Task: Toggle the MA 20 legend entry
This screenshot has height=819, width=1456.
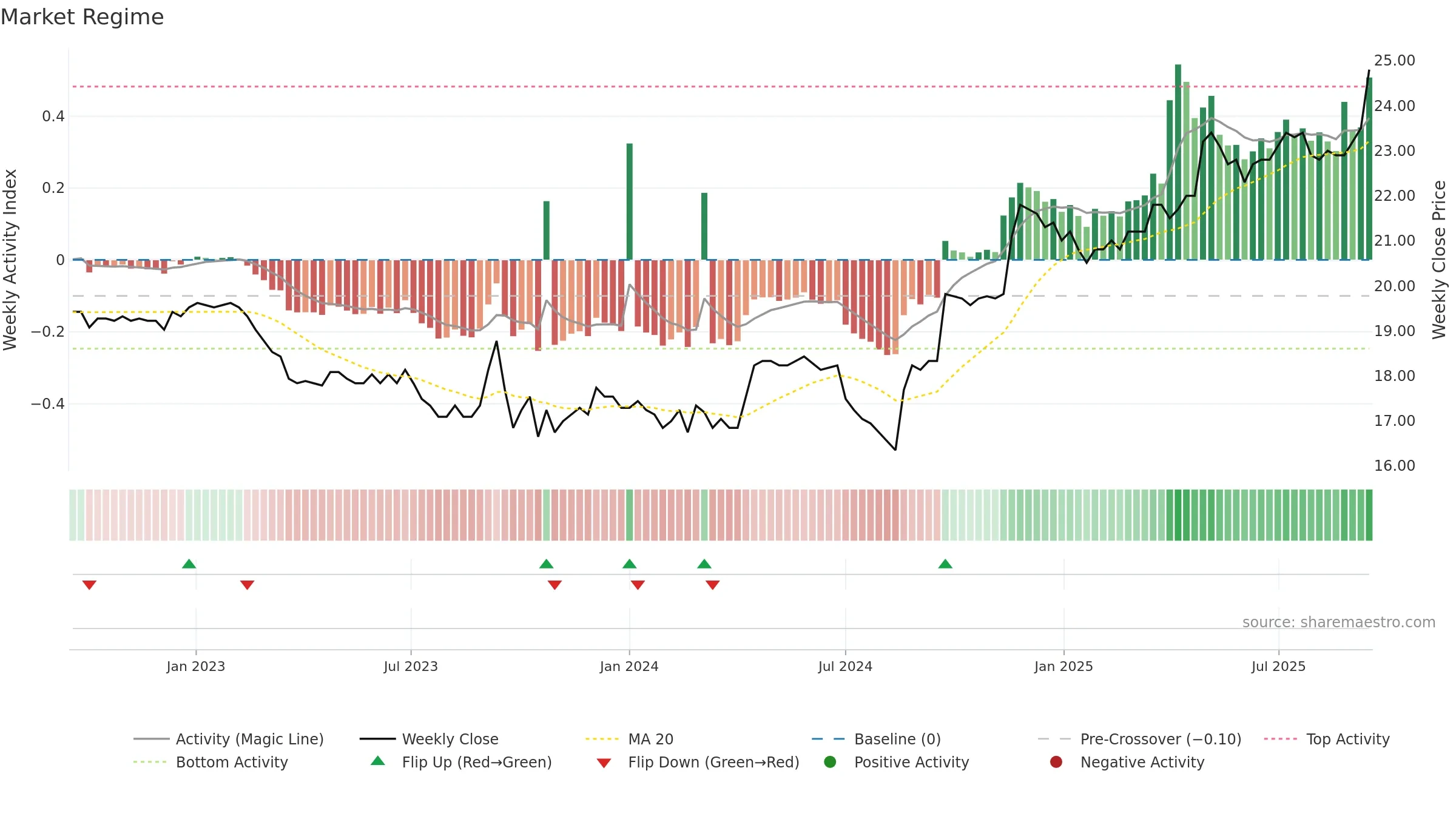Action: pos(629,739)
